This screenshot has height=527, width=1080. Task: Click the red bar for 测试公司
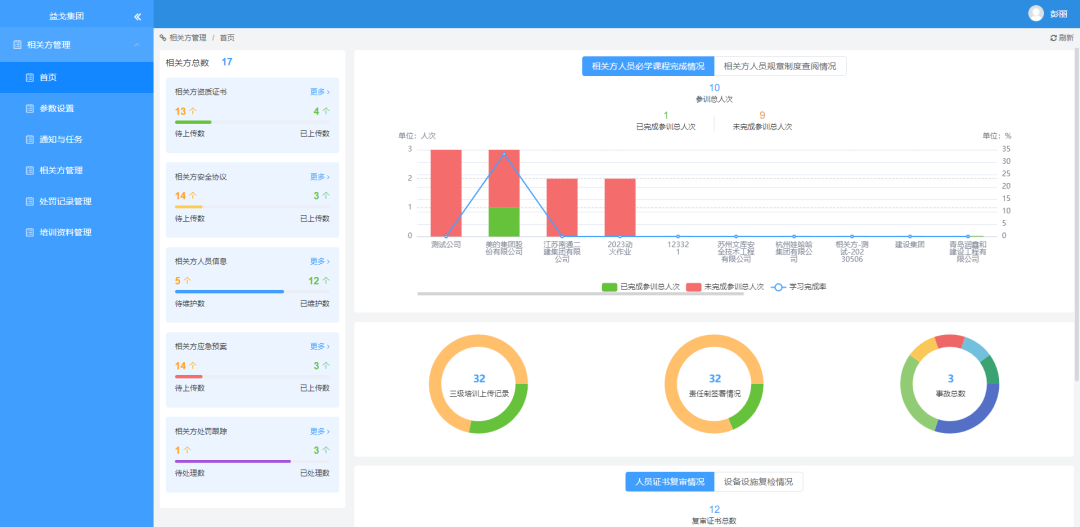[x=446, y=192]
